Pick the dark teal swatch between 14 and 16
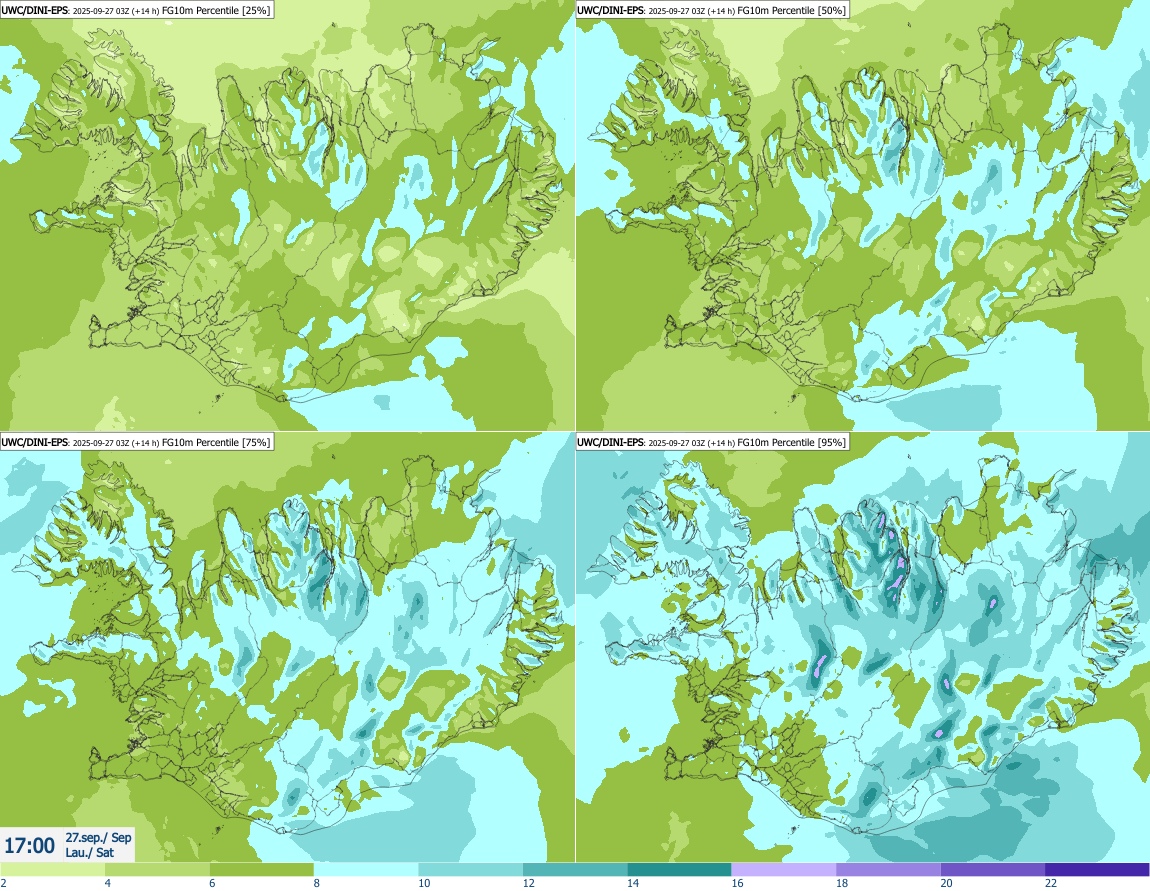This screenshot has width=1150, height=891. [680, 870]
